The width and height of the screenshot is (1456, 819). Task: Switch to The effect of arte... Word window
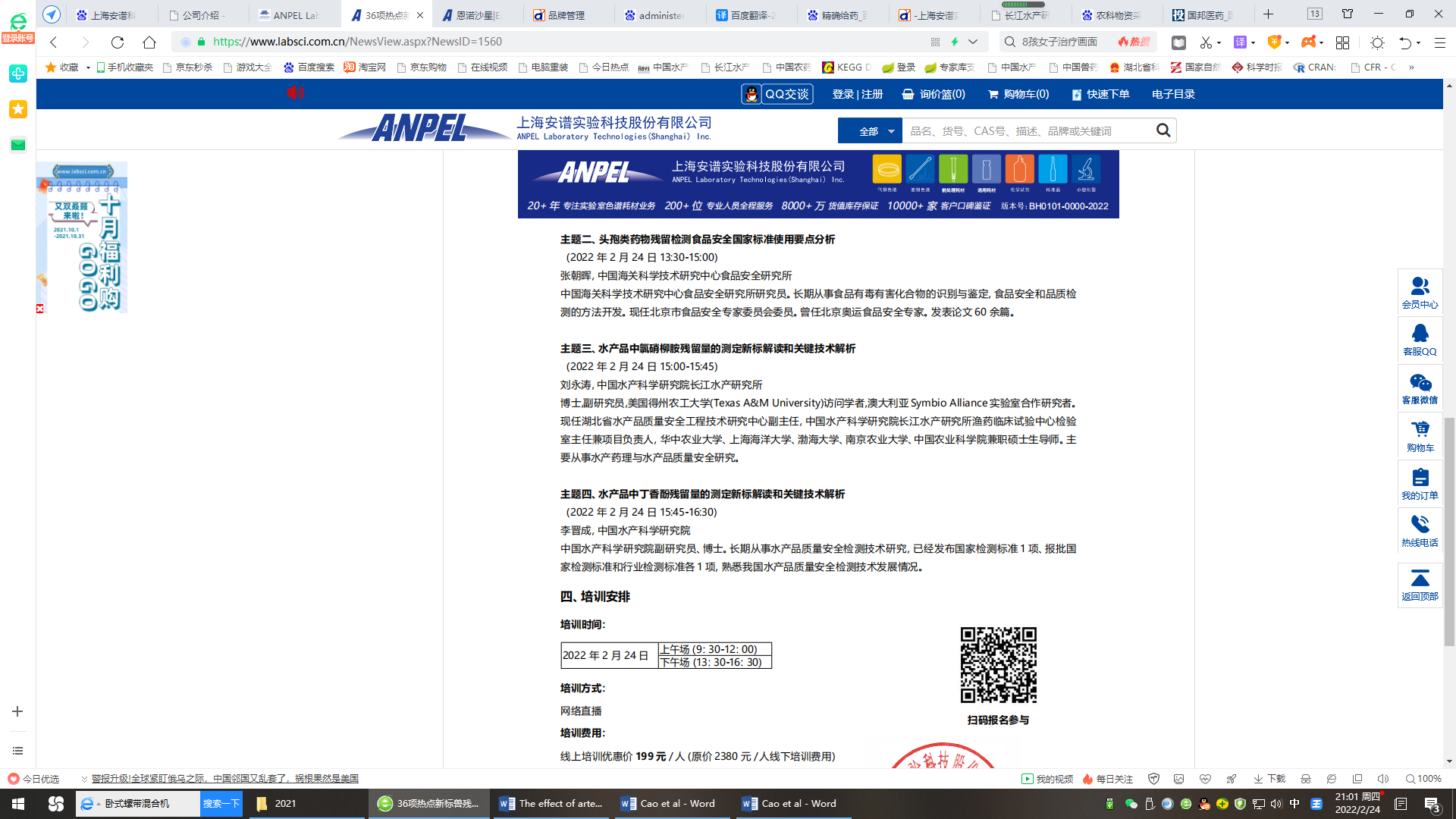(x=551, y=804)
